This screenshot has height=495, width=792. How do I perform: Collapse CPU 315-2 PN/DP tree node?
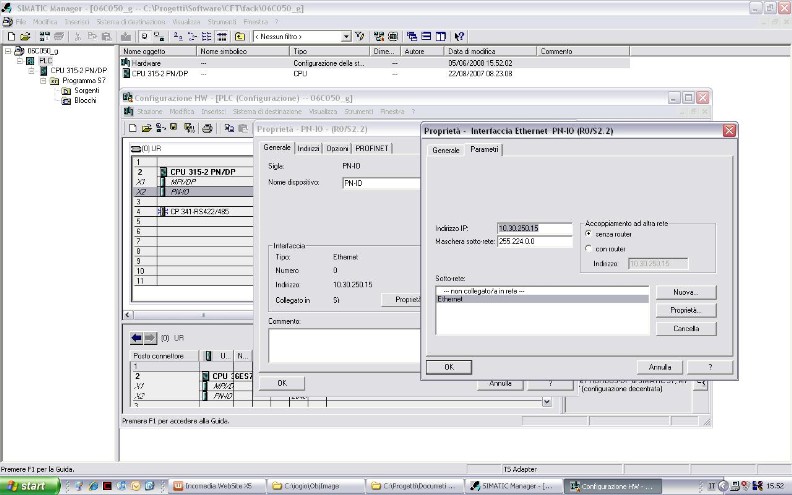(x=31, y=71)
